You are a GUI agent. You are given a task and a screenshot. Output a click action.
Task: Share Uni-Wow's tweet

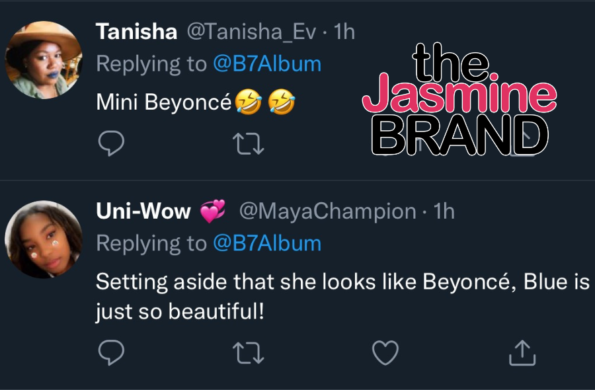[x=522, y=353]
